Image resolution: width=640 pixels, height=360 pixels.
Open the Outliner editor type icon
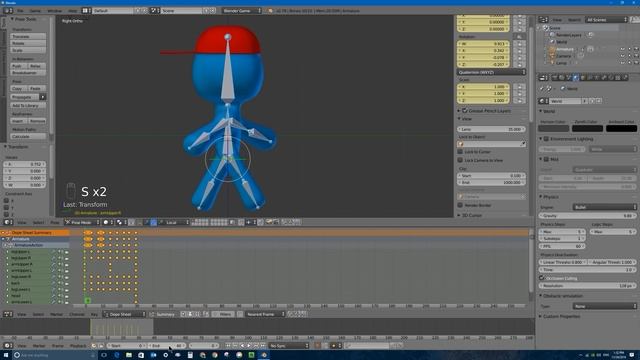tap(543, 20)
